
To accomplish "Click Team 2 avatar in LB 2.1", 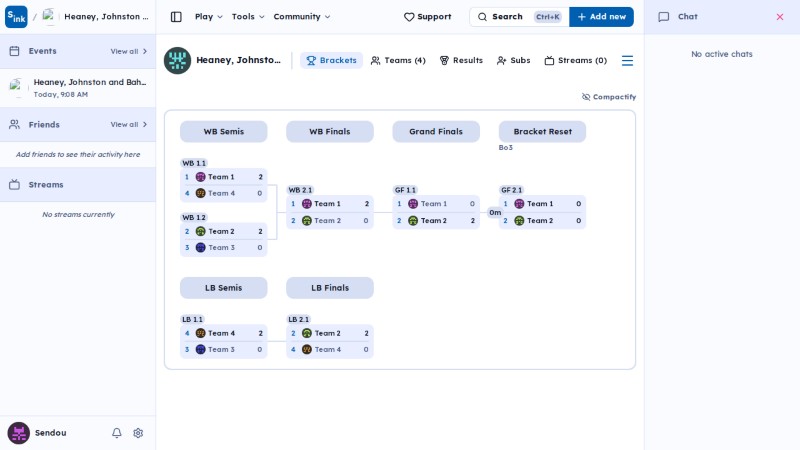I will pyautogui.click(x=307, y=333).
